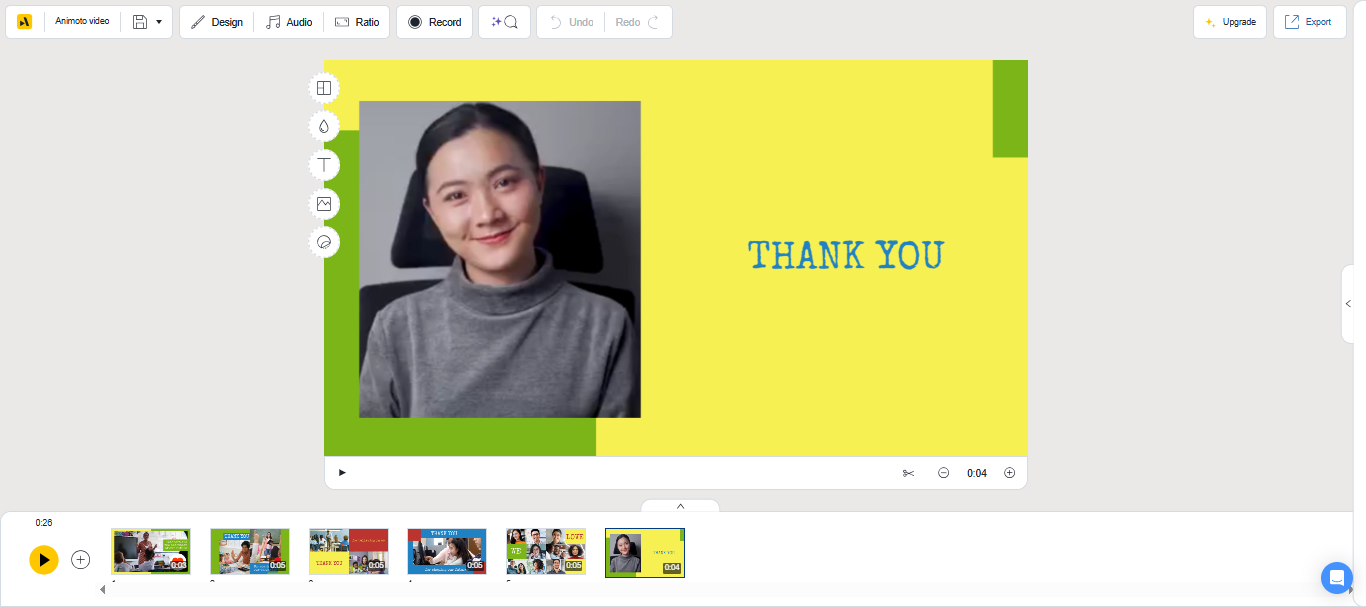This screenshot has width=1366, height=607.
Task: Click the Animoto logo icon
Action: point(25,22)
